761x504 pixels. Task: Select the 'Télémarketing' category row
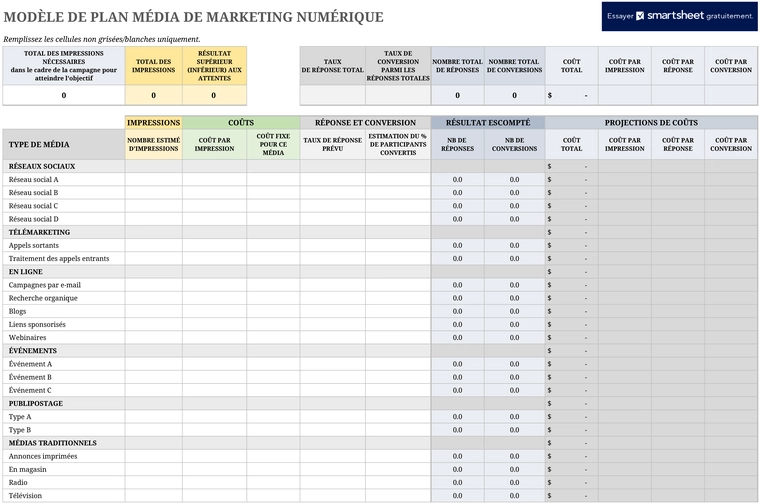380,232
